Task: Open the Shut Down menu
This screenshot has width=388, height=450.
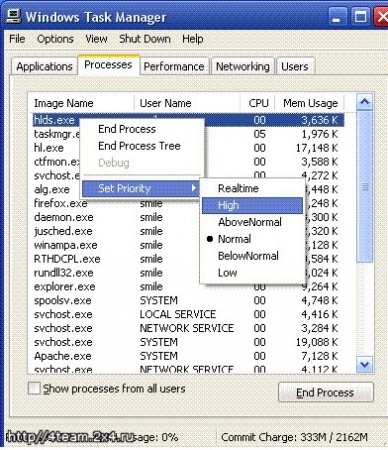Action: click(145, 39)
